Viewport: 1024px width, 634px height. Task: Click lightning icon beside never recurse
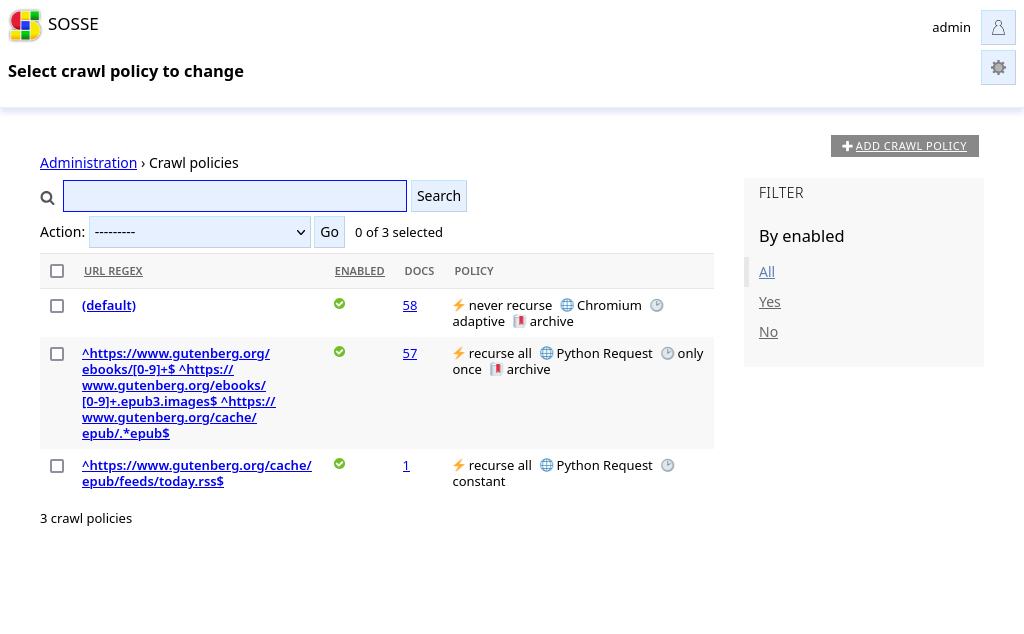458,305
